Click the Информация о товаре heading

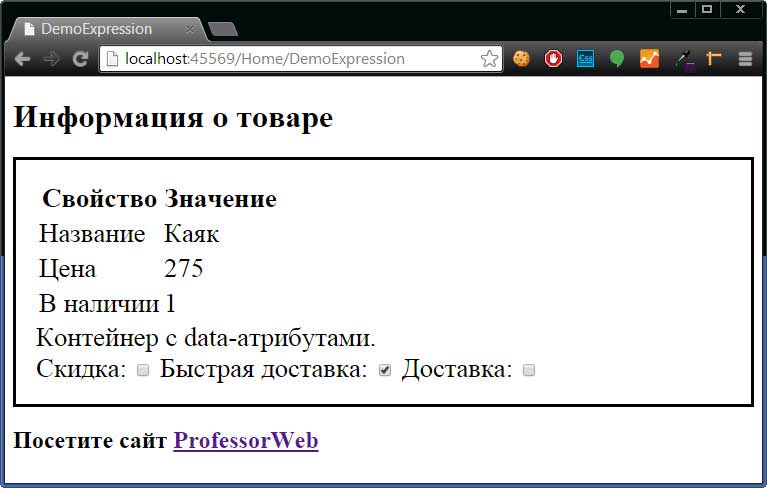[x=173, y=118]
